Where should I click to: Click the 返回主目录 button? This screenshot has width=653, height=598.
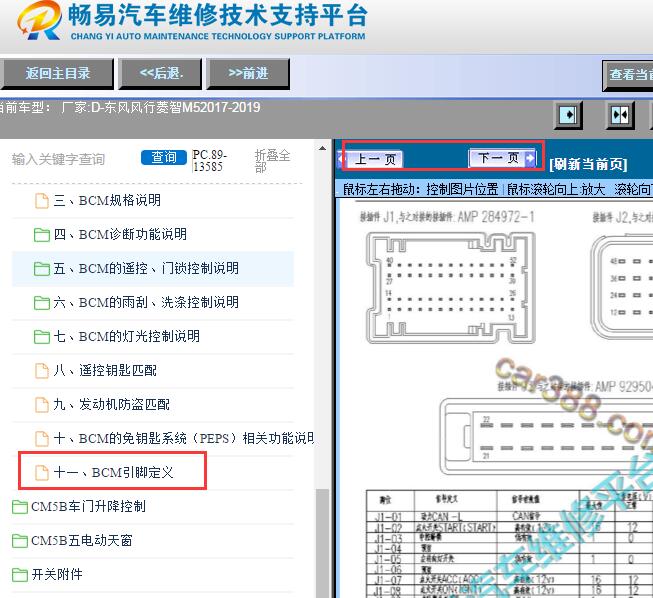(x=57, y=74)
